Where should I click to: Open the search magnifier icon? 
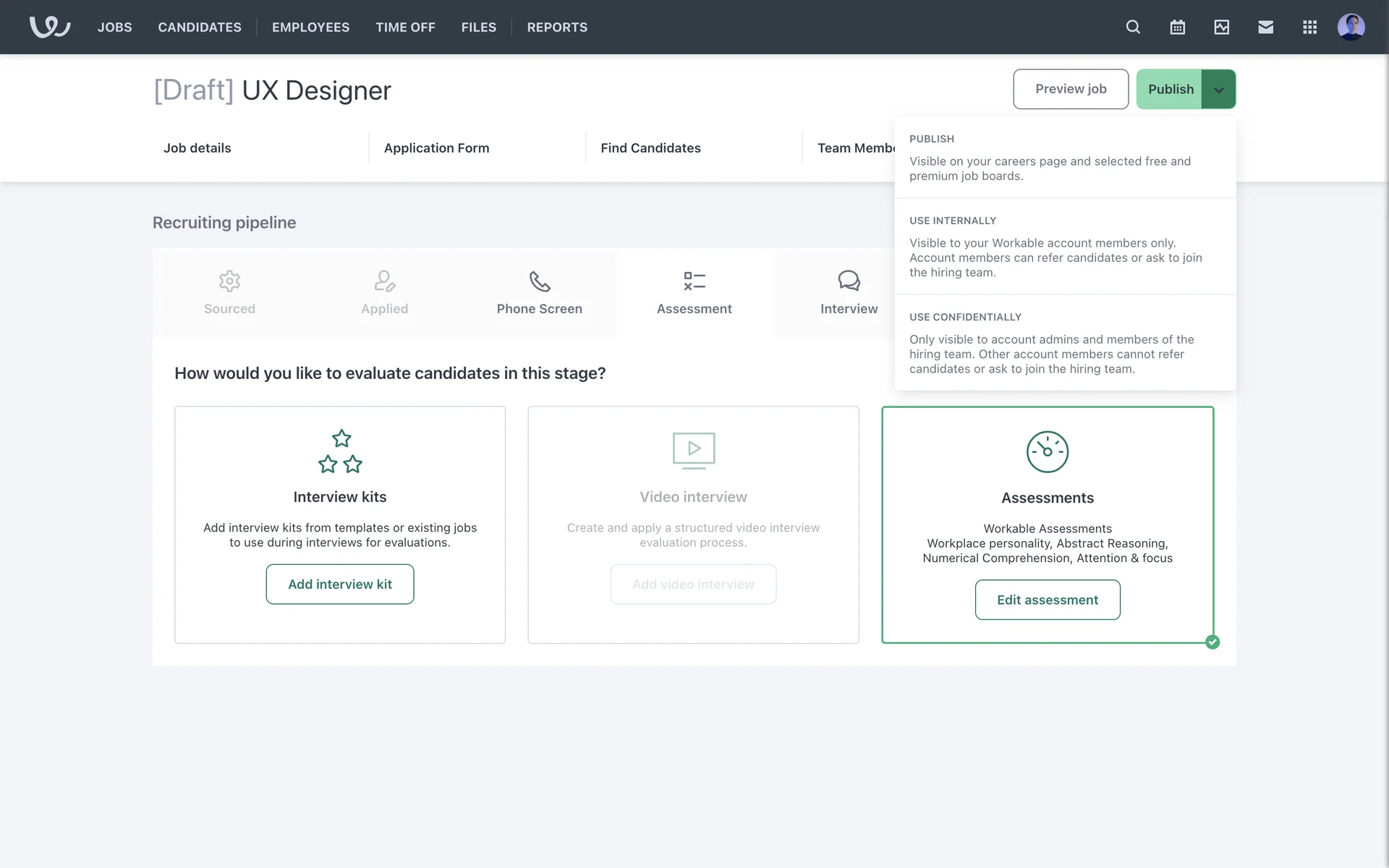(x=1133, y=27)
